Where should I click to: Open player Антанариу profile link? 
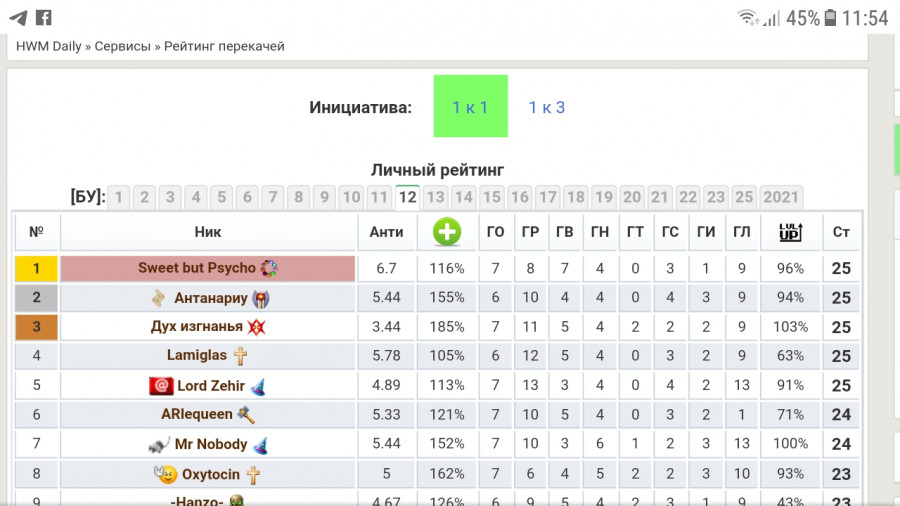click(211, 298)
